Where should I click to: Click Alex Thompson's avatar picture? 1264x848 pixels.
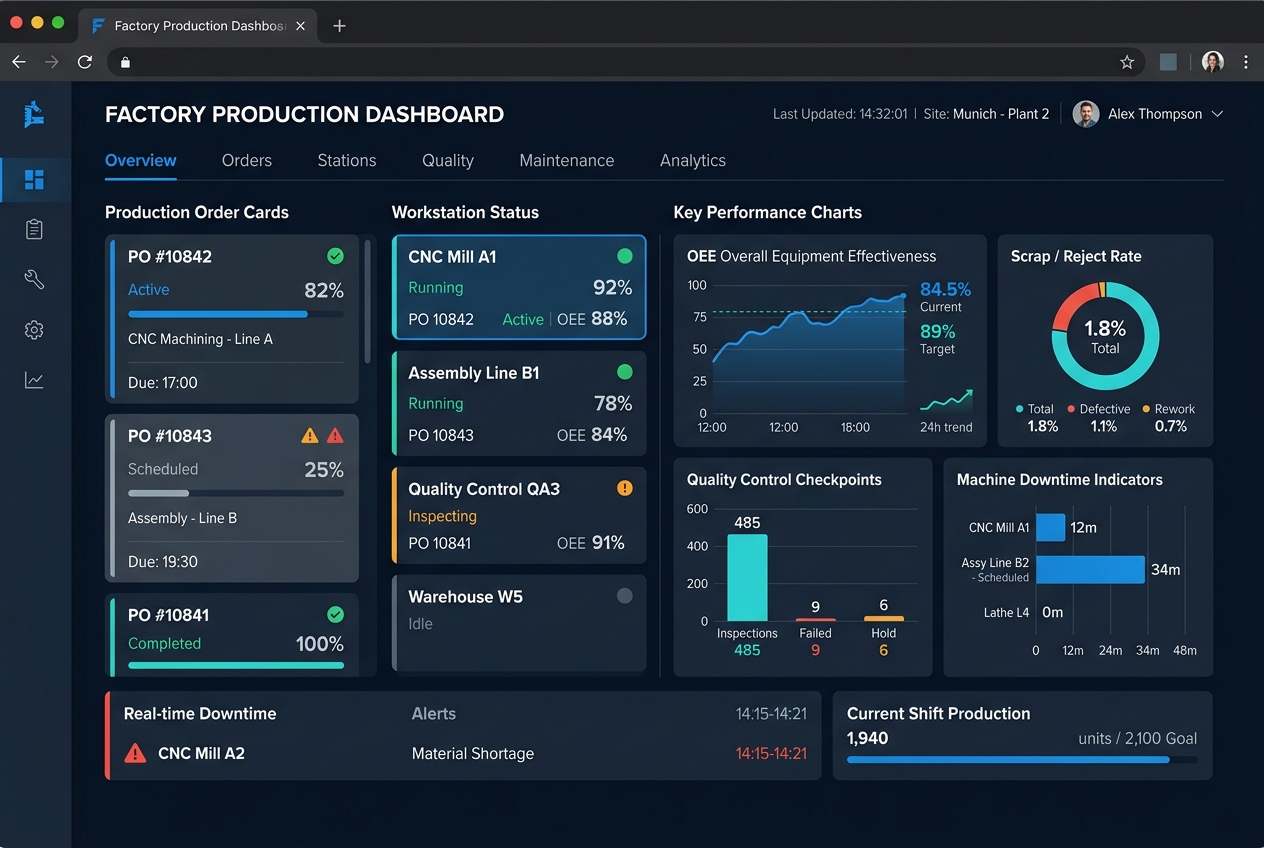1086,114
